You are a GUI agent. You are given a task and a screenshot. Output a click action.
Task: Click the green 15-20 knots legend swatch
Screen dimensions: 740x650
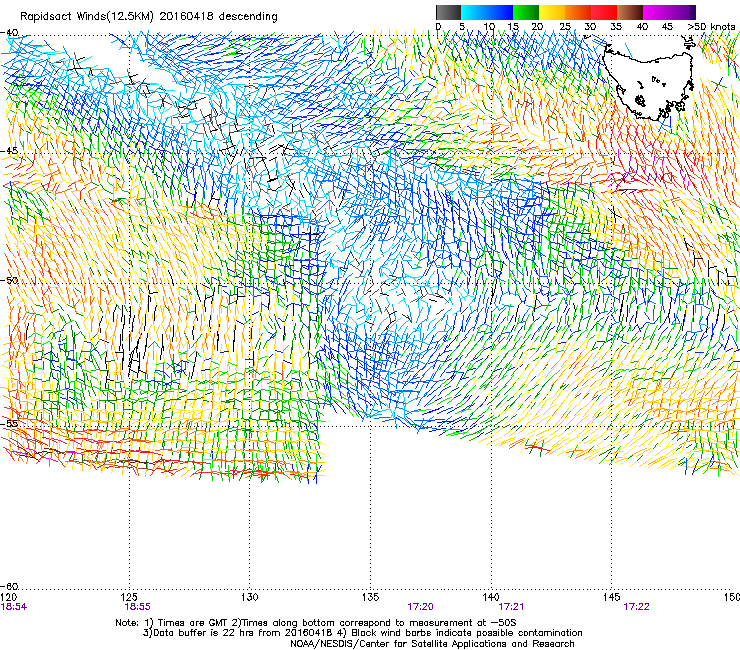[526, 12]
